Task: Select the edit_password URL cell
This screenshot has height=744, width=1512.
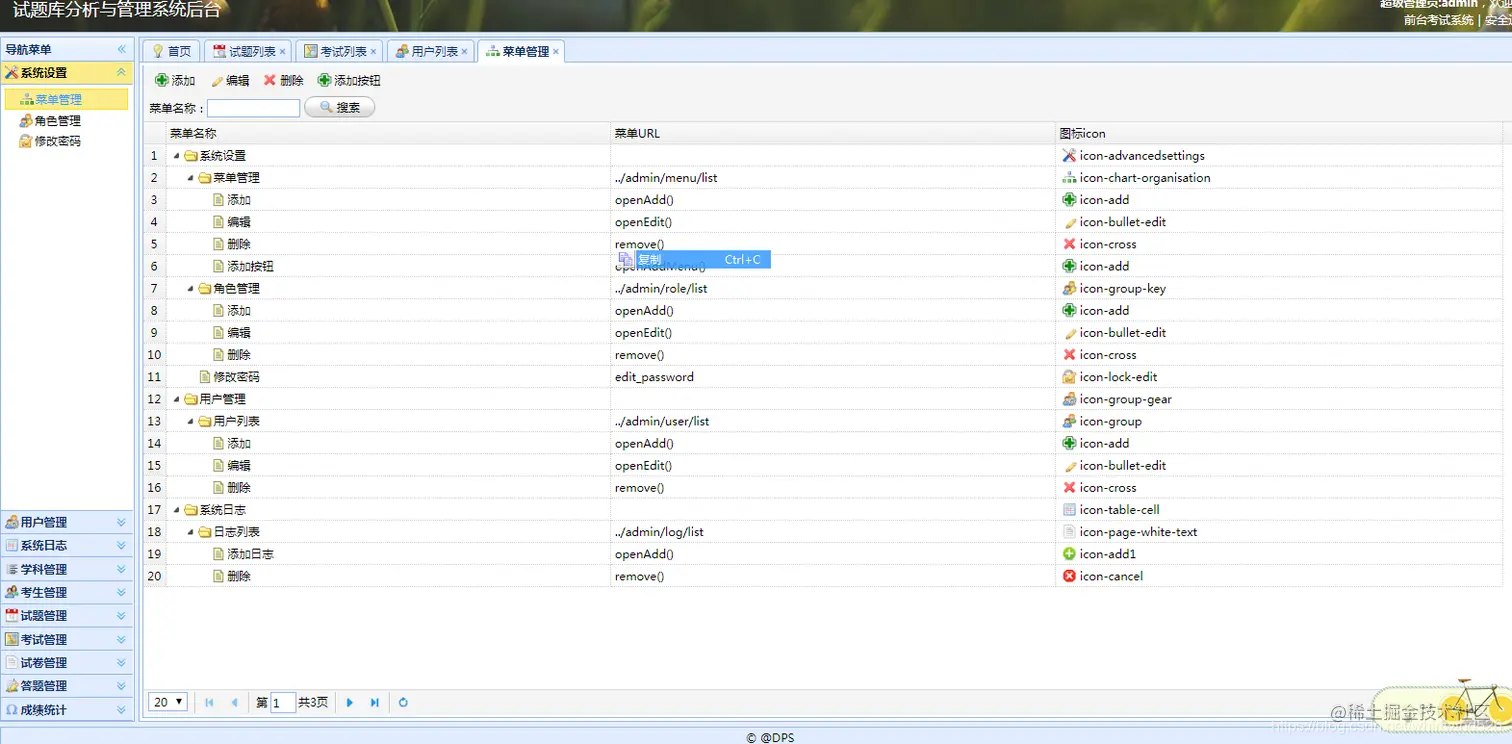Action: click(x=833, y=377)
